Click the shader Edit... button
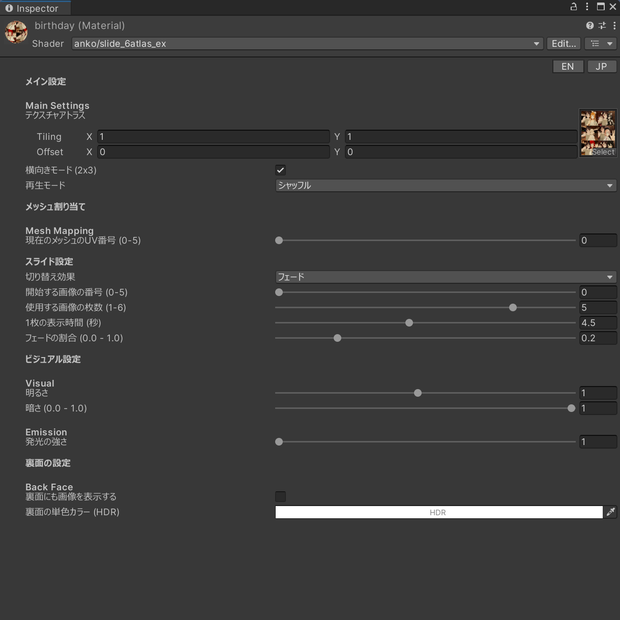This screenshot has height=620, width=620. pos(563,43)
